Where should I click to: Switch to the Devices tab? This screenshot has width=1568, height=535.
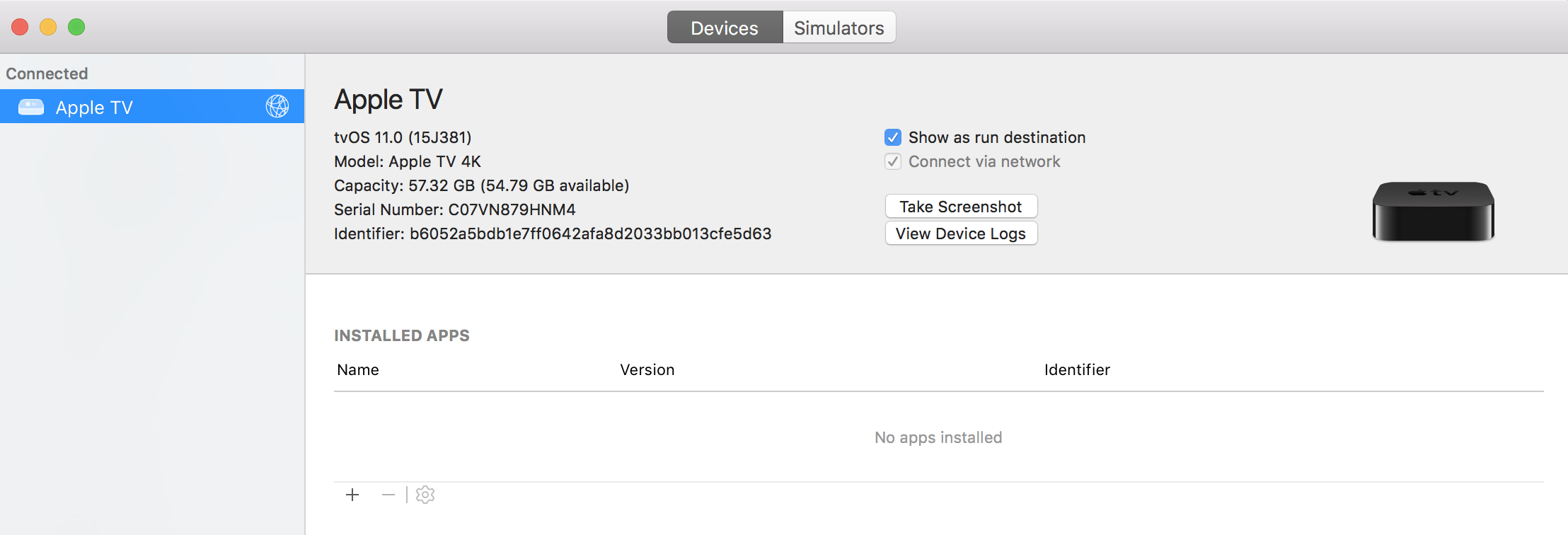coord(725,28)
